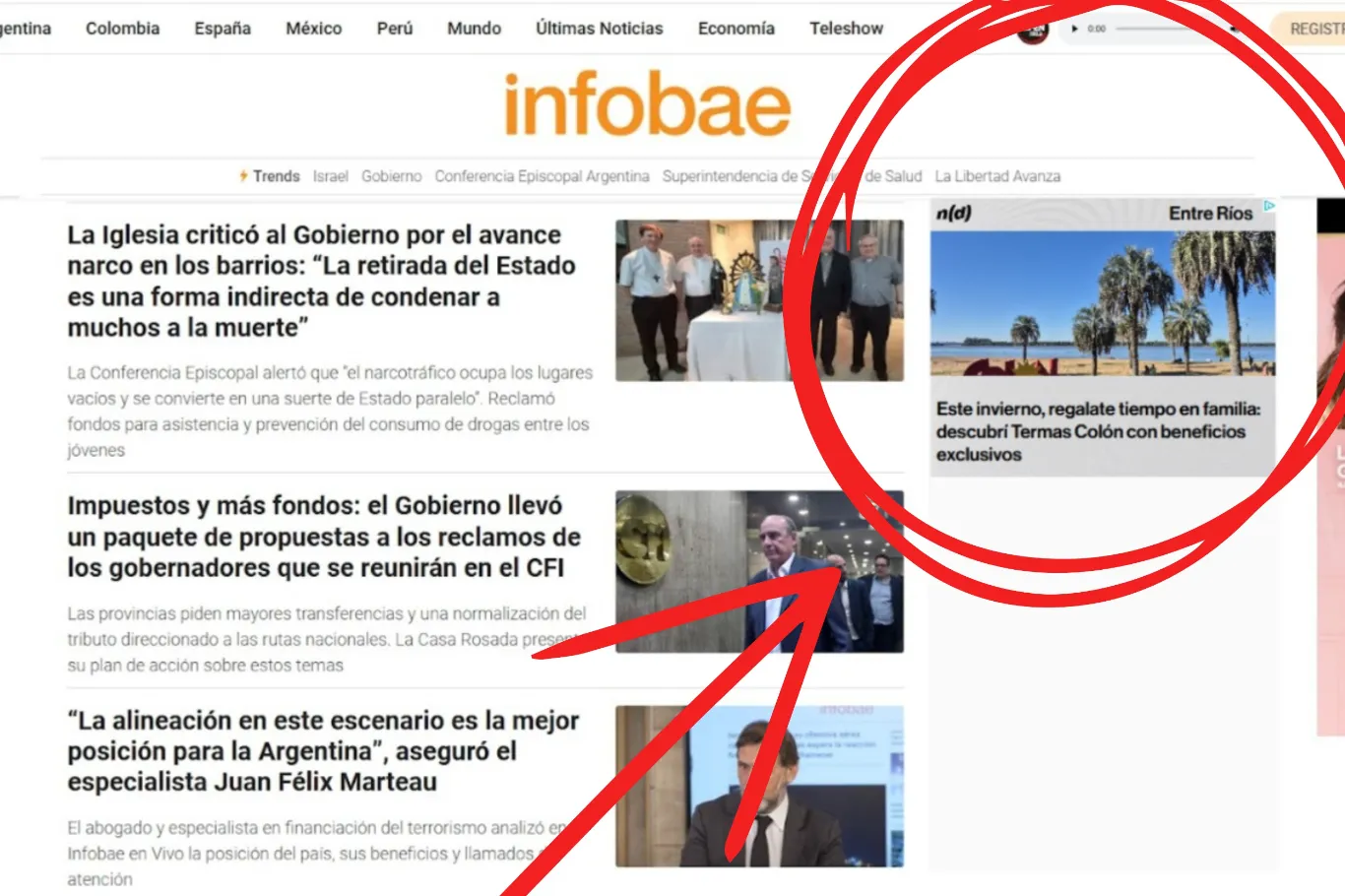Open Conferencia Episcopal Argentina trend
This screenshot has width=1345, height=896.
542,176
